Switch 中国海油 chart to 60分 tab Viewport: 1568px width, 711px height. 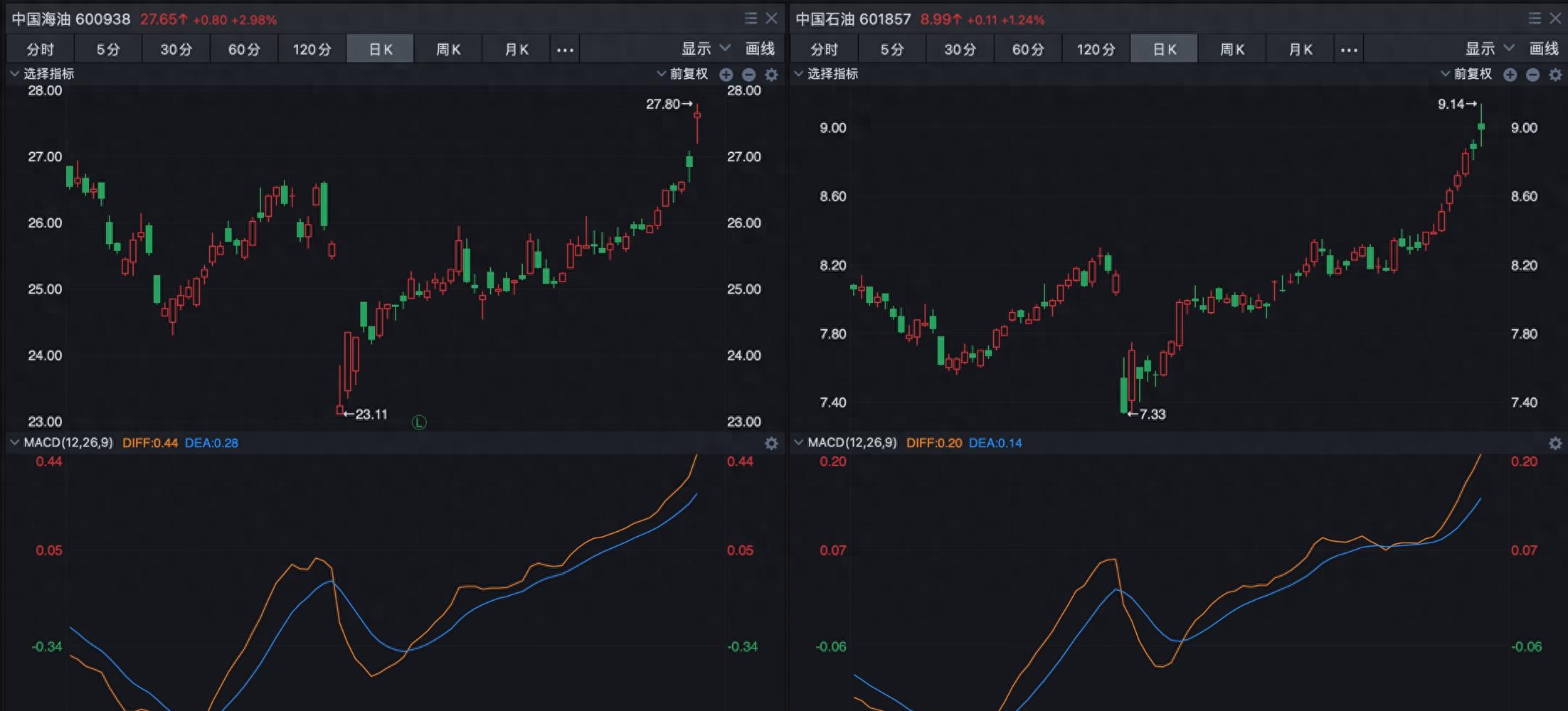tap(244, 50)
